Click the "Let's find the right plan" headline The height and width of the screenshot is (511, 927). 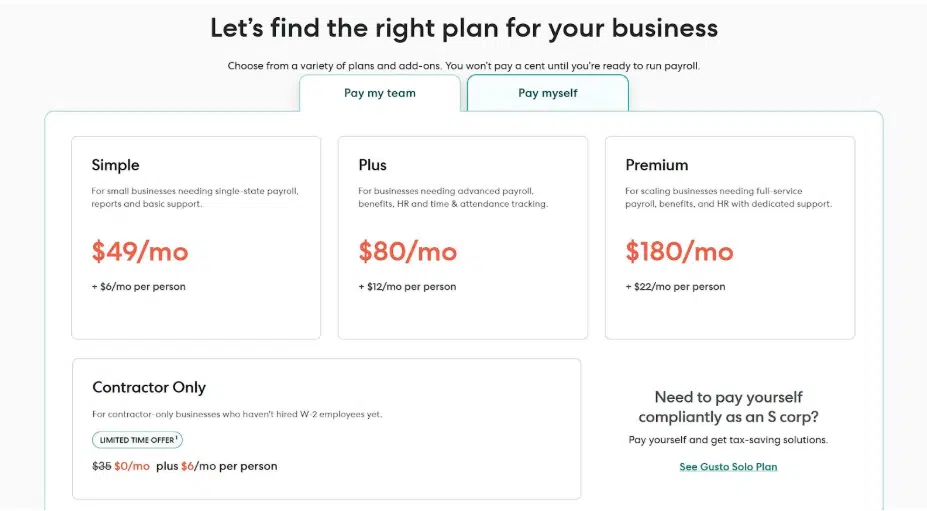click(464, 28)
